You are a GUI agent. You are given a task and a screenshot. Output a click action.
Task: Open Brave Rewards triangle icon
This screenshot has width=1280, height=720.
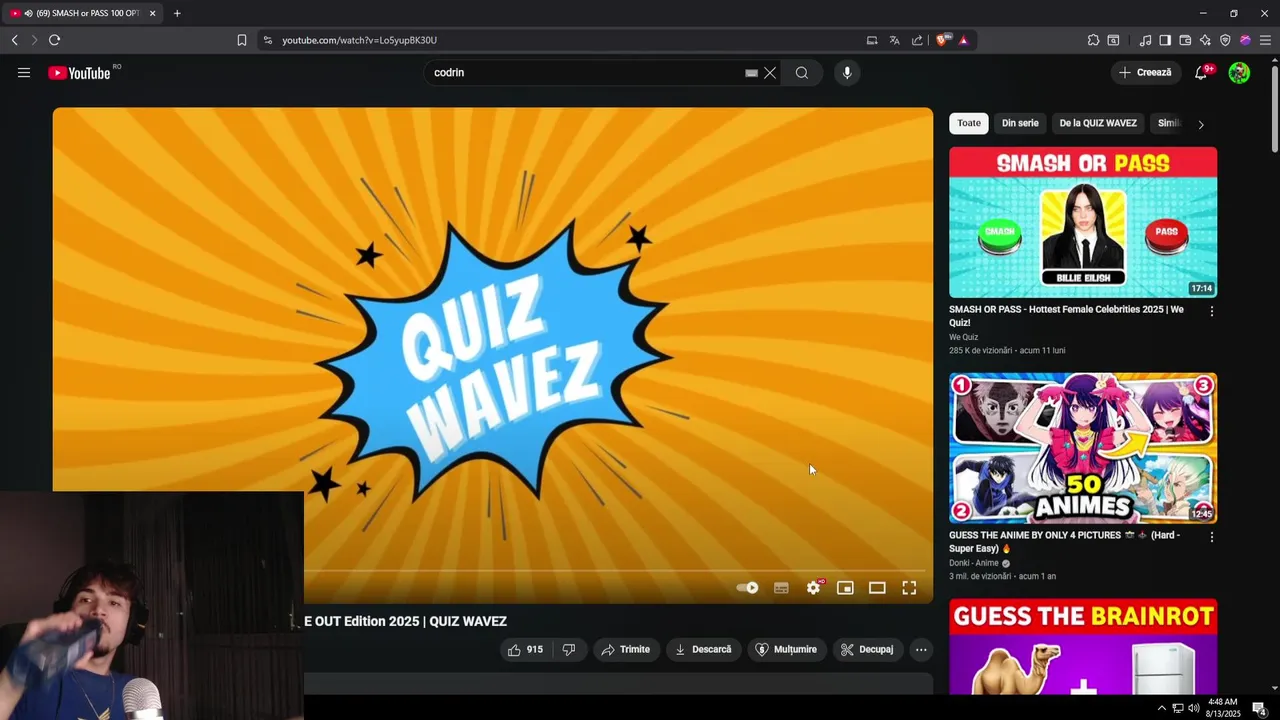pos(963,40)
